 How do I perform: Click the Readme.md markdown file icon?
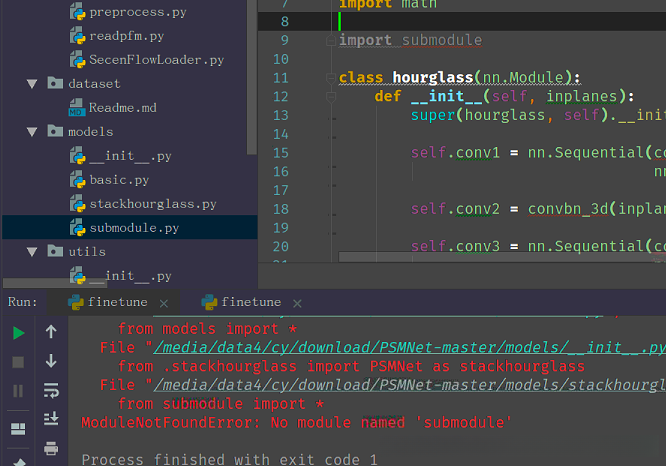click(x=77, y=107)
